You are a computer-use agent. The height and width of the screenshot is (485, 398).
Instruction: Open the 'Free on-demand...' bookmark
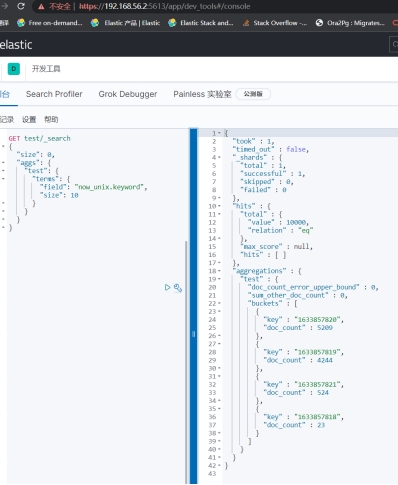pyautogui.click(x=50, y=23)
